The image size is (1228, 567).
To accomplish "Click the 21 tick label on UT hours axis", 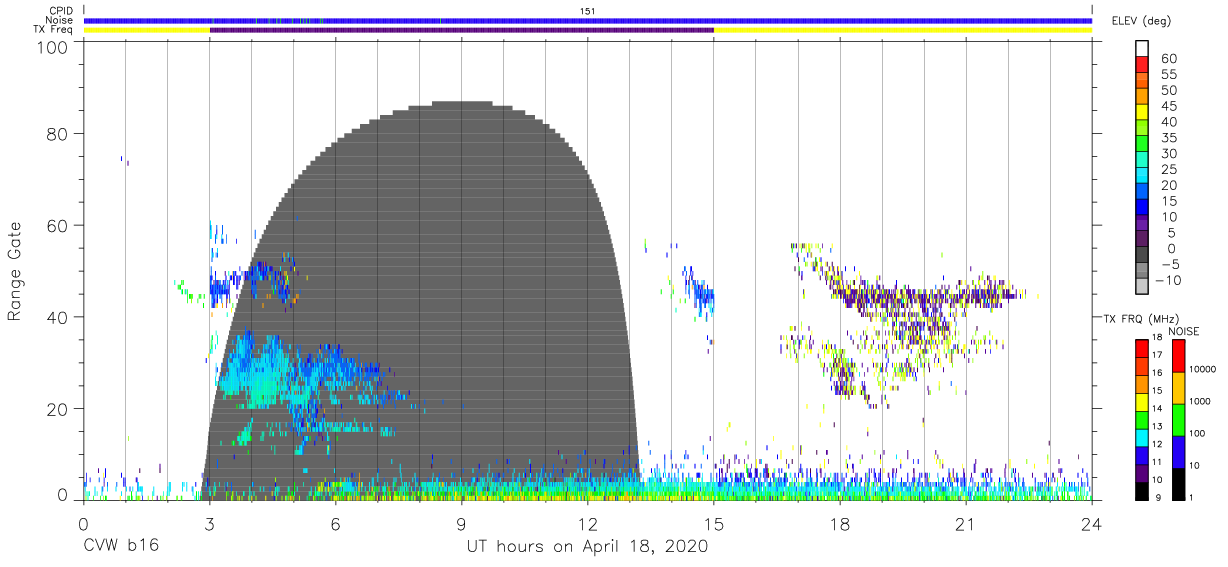I will (966, 525).
